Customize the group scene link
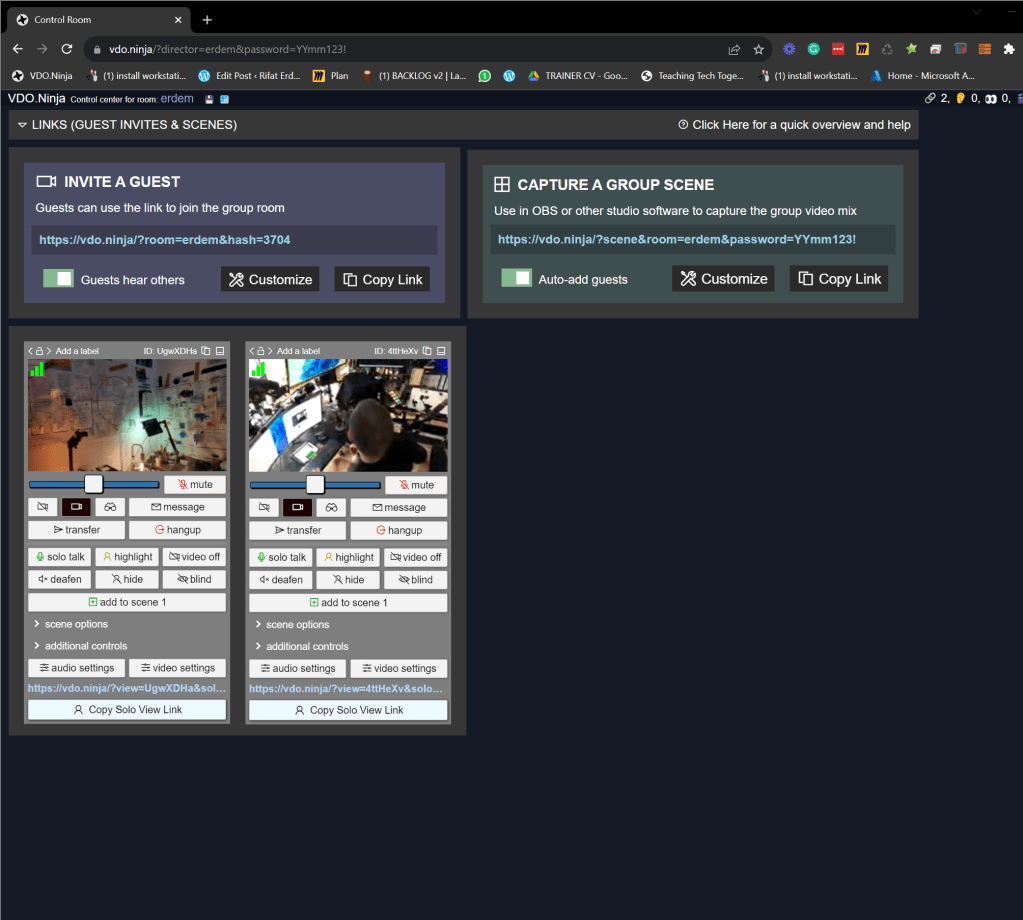Image resolution: width=1023 pixels, height=920 pixels. (723, 279)
